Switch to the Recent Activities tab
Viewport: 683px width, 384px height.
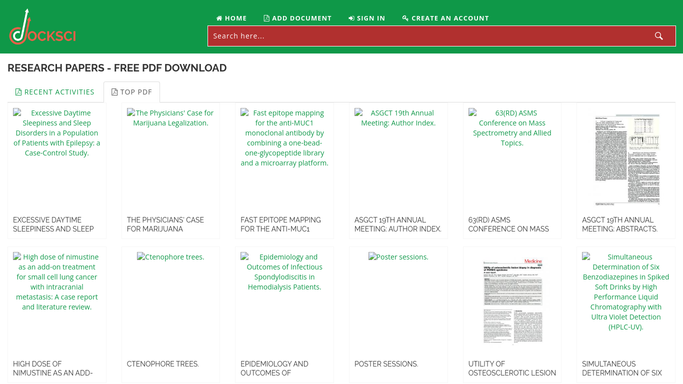pos(55,92)
